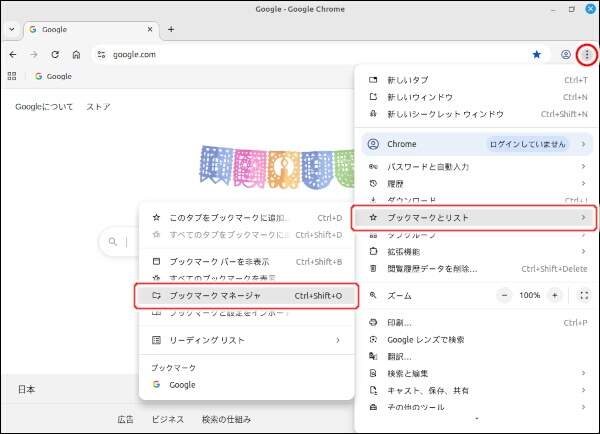Open the Google bookmark in the bookmarks bar

pos(54,76)
